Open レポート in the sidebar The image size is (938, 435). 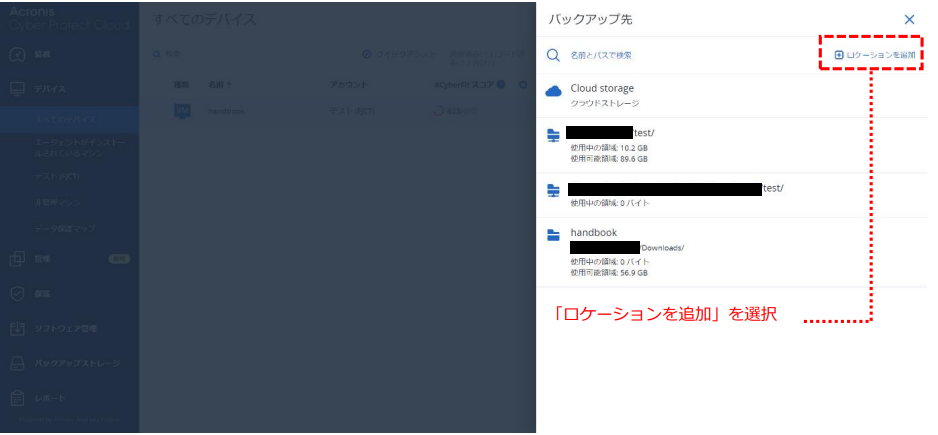point(50,398)
